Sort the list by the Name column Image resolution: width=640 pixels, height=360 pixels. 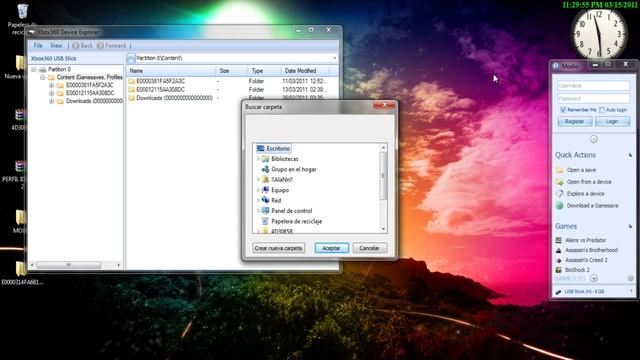(x=171, y=71)
